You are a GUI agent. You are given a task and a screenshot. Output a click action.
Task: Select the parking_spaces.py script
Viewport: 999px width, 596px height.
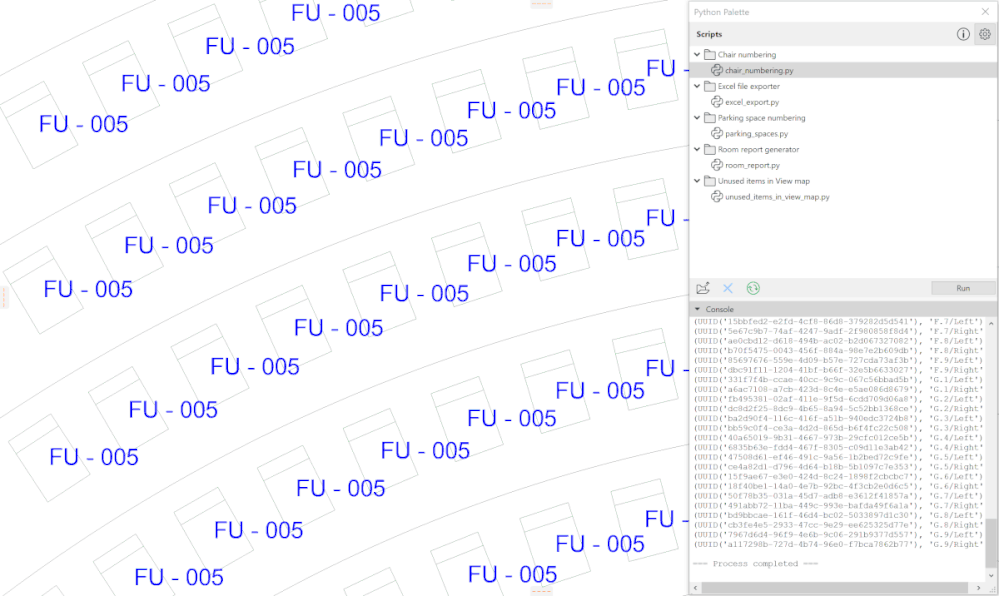pyautogui.click(x=718, y=133)
